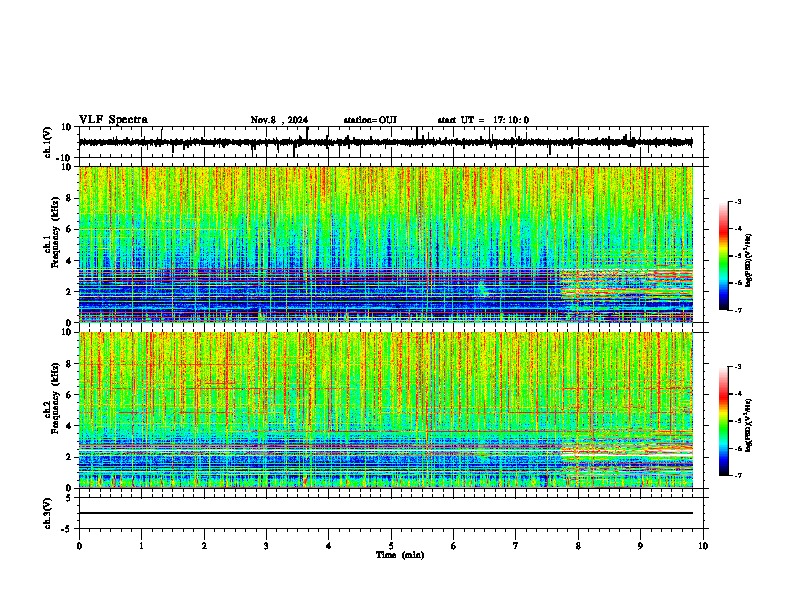The image size is (792, 612).
Task: Select the ch.1 "Frequency (kHz)" axis label
Action: 55,232
